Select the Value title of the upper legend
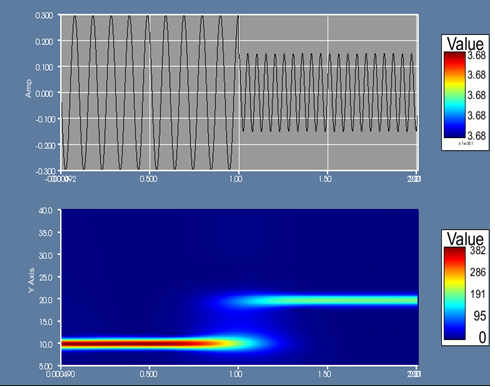The image size is (495, 387). (465, 44)
